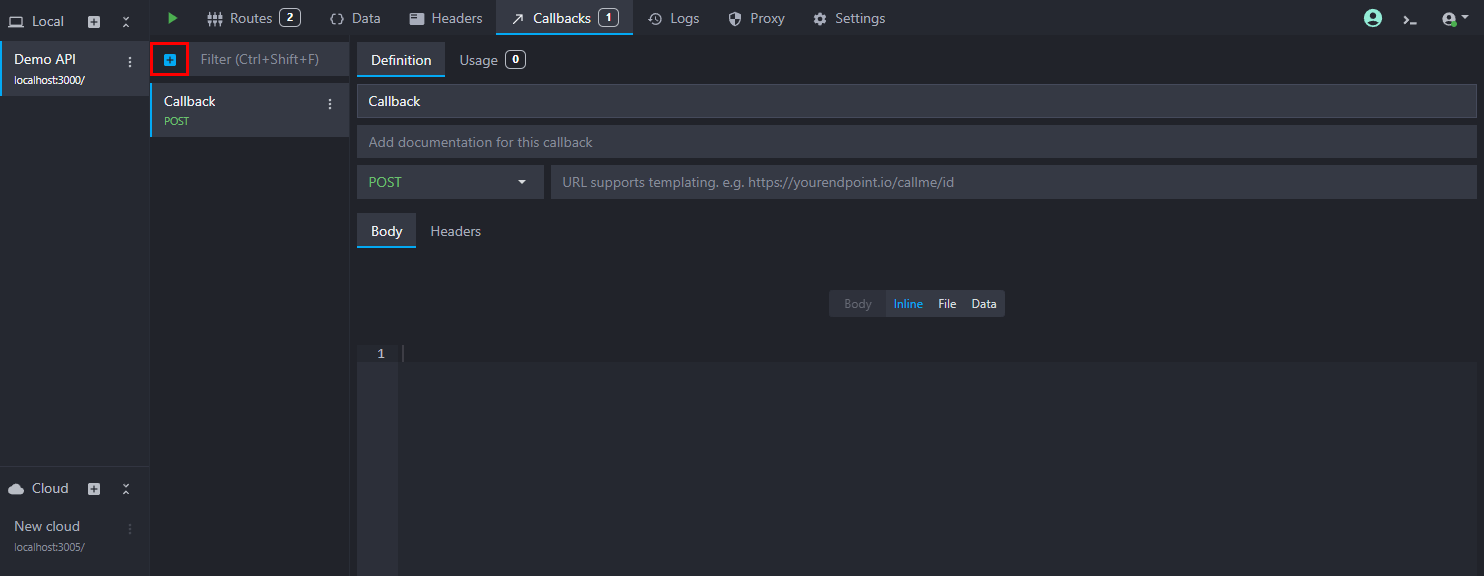Switch body type to File
1484x576 pixels.
947,304
